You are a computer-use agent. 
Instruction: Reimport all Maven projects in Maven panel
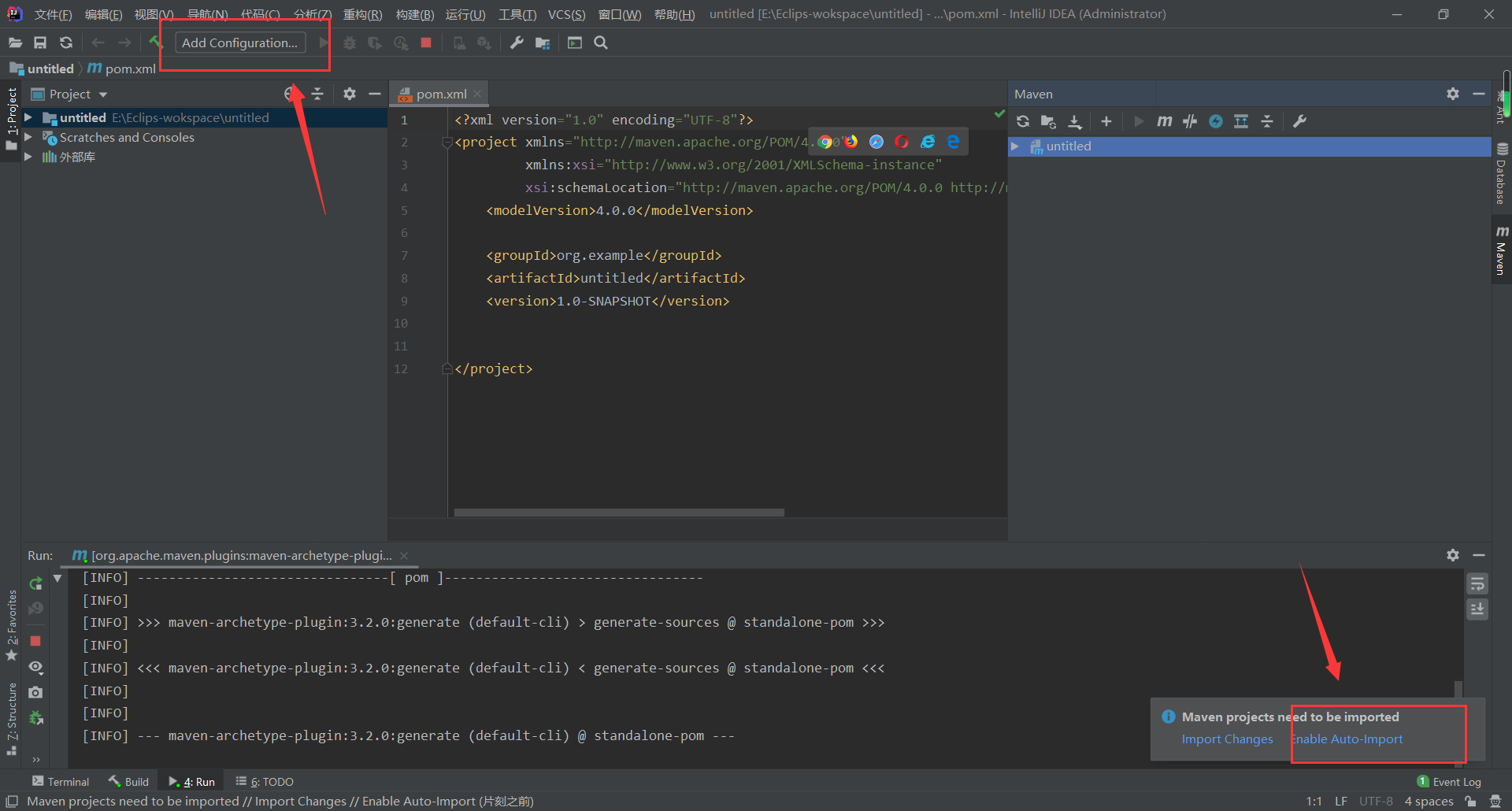pyautogui.click(x=1023, y=121)
